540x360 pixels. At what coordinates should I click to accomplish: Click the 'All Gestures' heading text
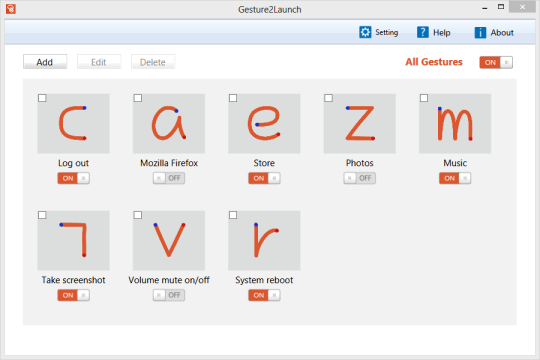(434, 62)
